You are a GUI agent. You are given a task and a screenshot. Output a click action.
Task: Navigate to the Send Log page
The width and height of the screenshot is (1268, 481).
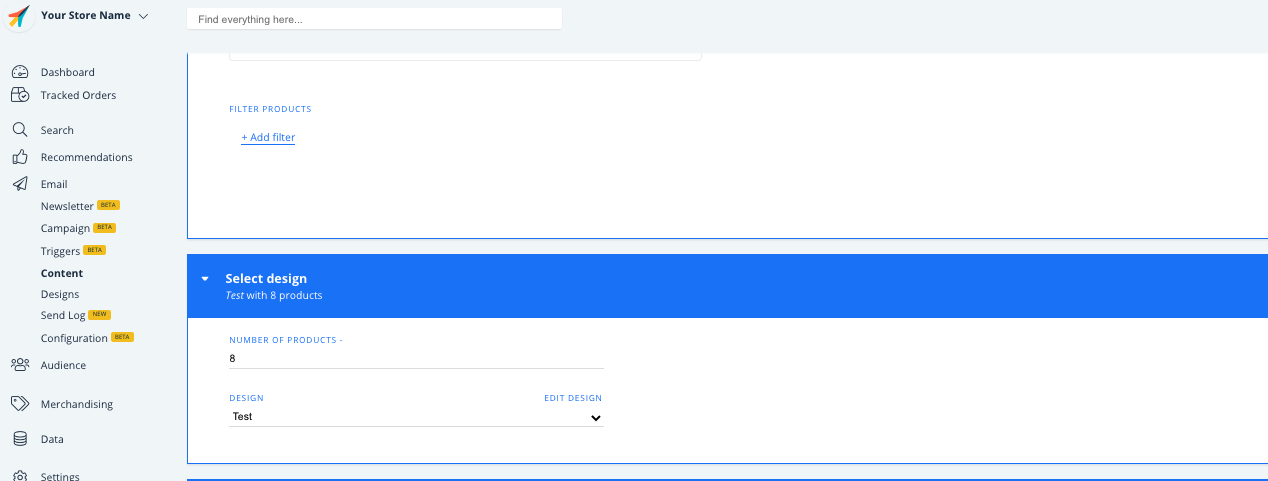63,316
